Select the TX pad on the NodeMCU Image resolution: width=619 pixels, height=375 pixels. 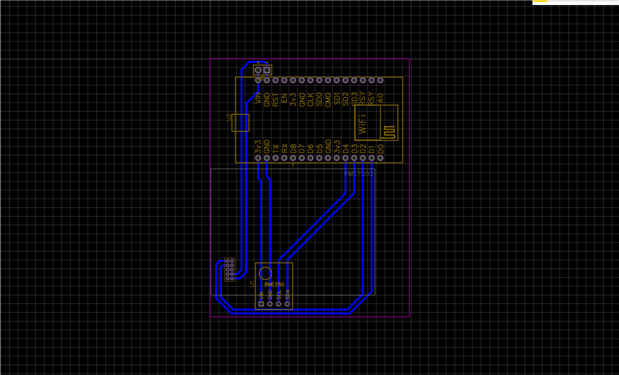click(276, 158)
